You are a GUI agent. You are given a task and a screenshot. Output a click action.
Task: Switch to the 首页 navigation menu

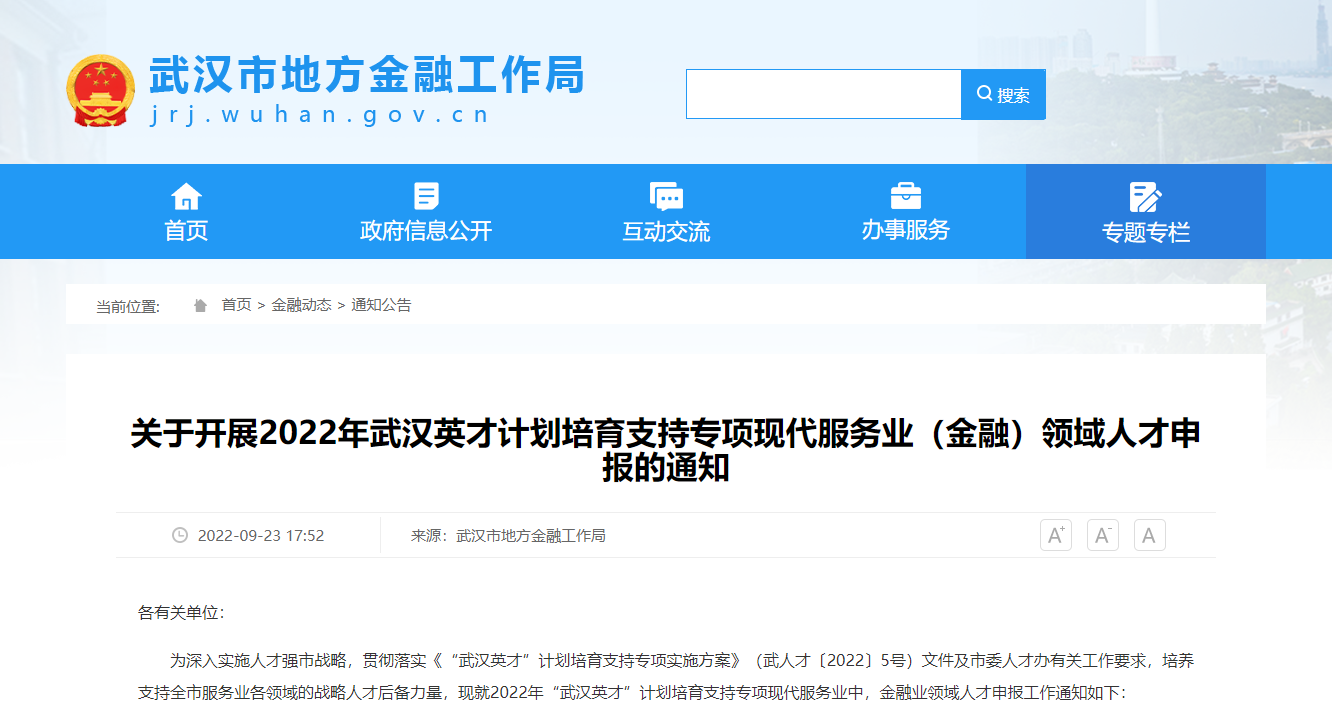pyautogui.click(x=185, y=228)
